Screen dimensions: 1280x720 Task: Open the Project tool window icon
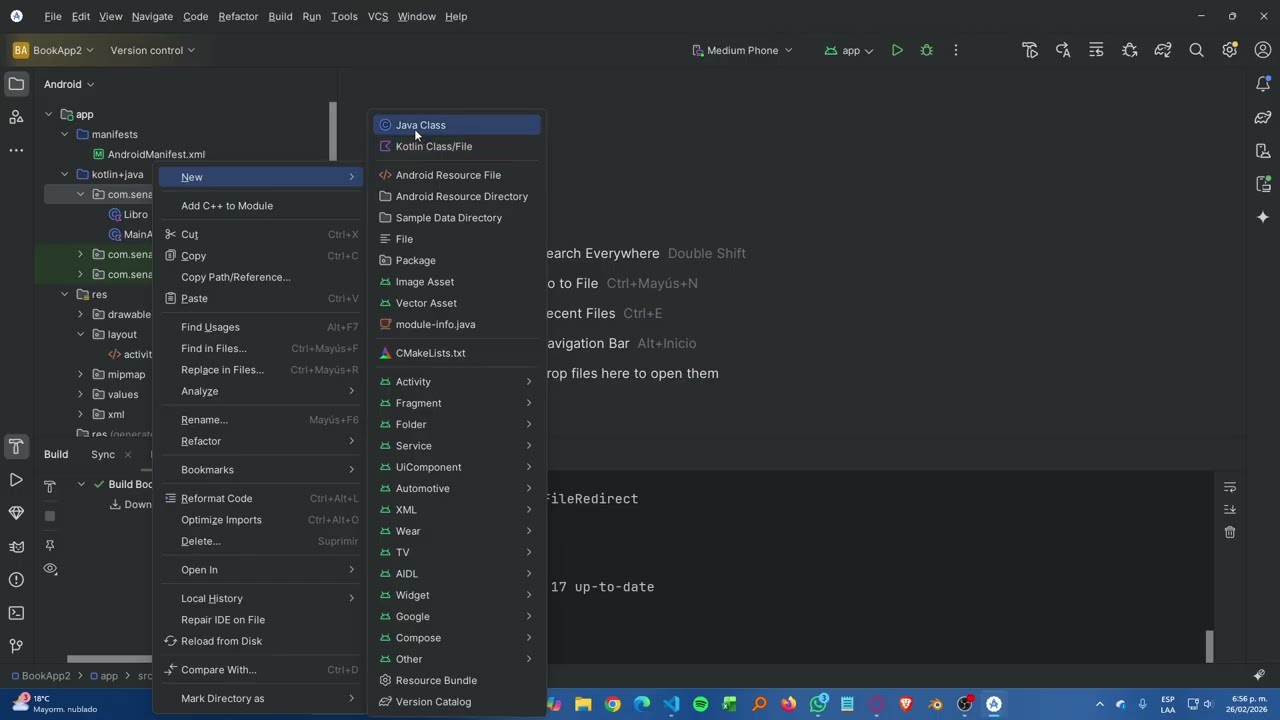(x=16, y=84)
